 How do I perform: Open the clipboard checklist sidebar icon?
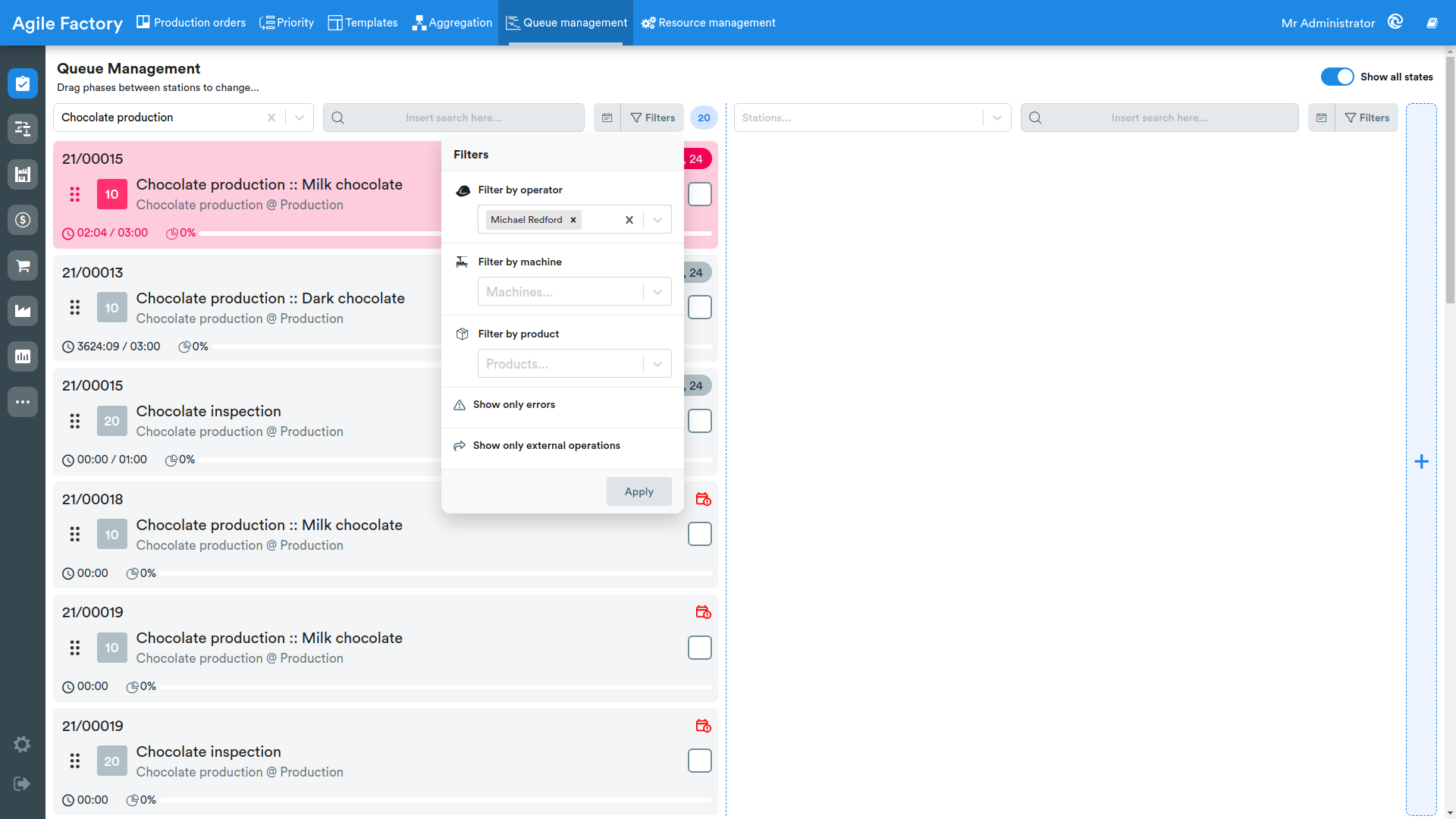pos(23,83)
